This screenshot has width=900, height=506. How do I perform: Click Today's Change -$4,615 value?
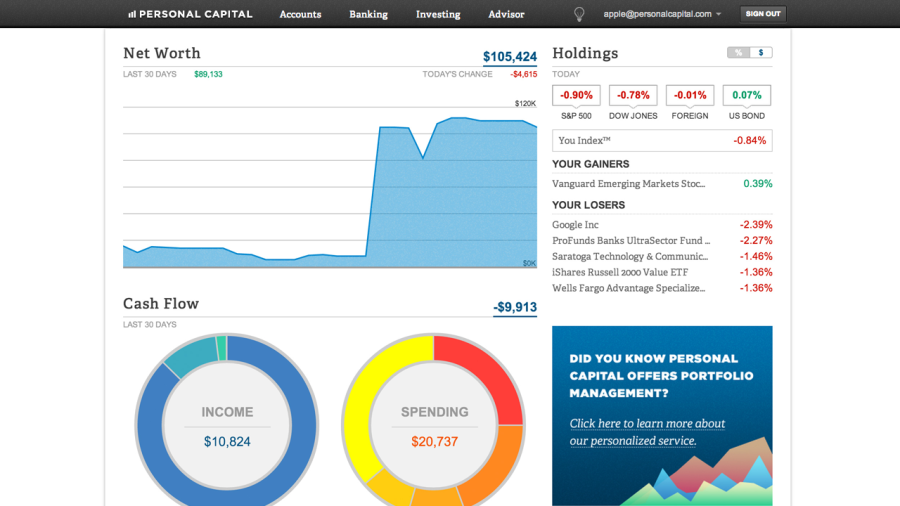pyautogui.click(x=523, y=74)
